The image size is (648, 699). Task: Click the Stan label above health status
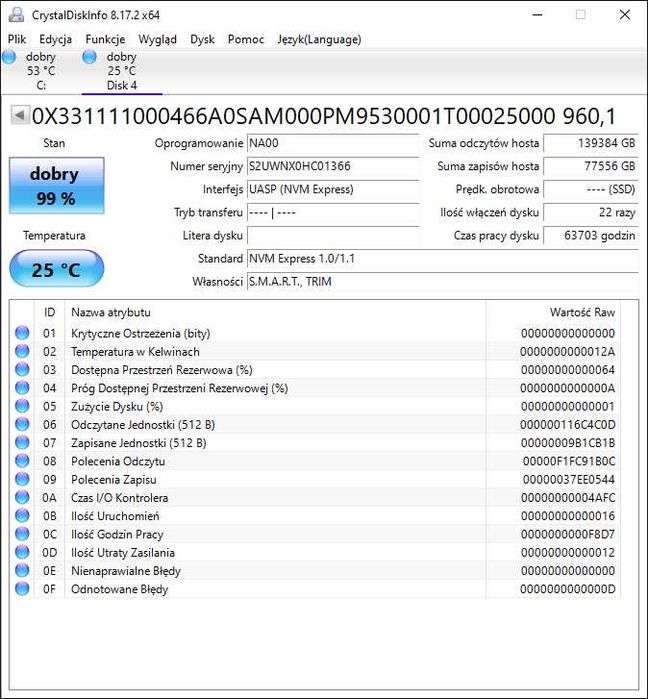[54, 143]
